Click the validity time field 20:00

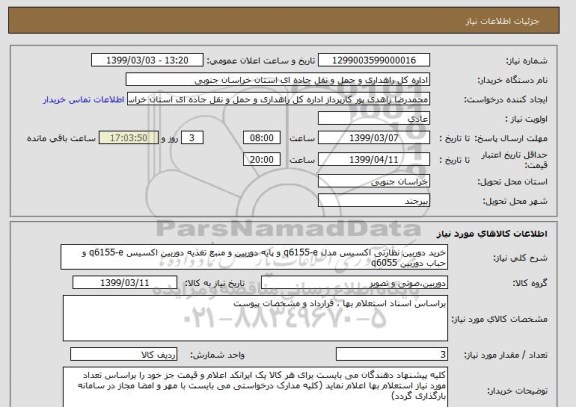(262, 160)
